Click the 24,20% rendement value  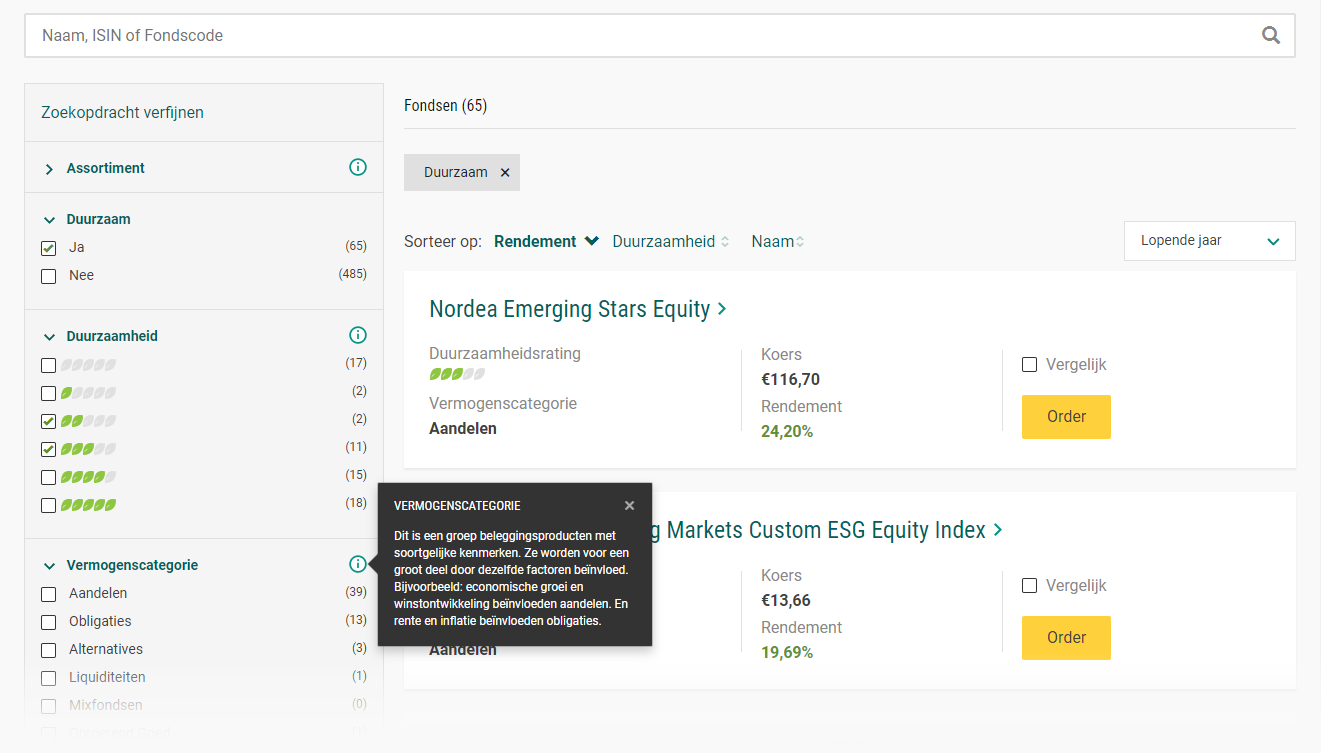pos(787,431)
